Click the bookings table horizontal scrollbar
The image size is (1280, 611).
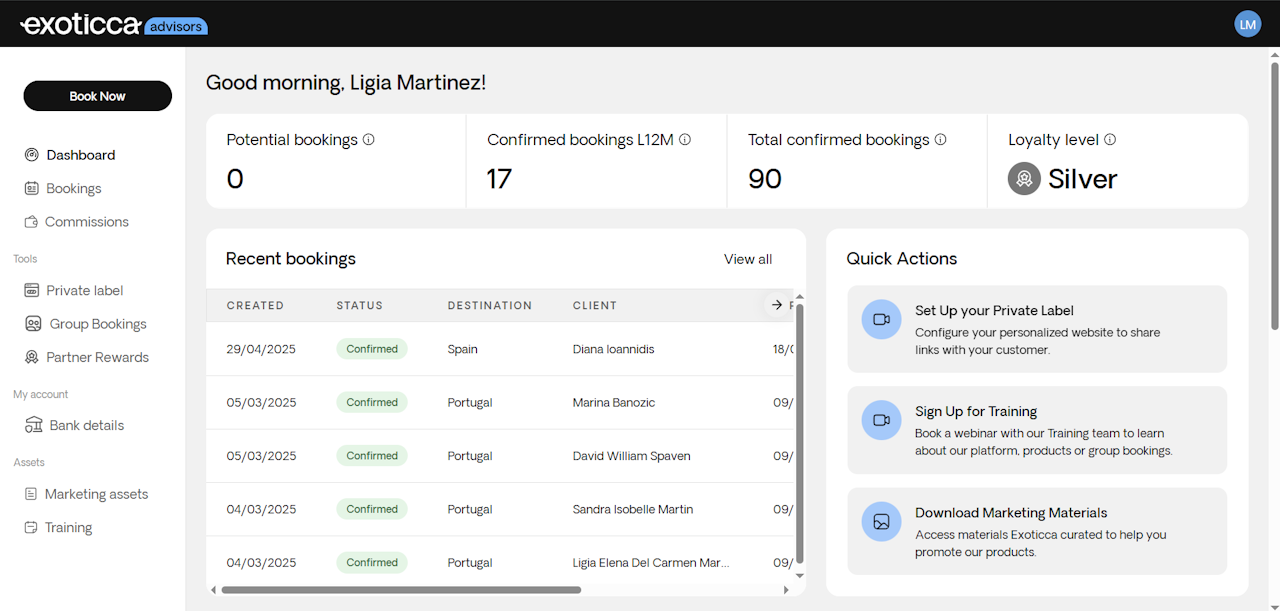pyautogui.click(x=400, y=590)
